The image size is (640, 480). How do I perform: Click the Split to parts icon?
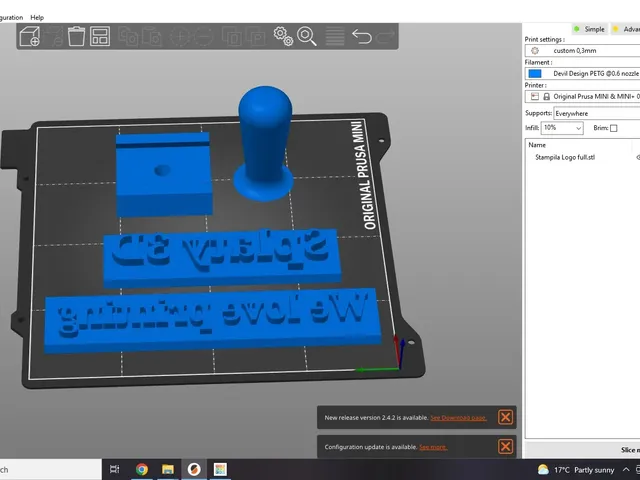[x=255, y=36]
